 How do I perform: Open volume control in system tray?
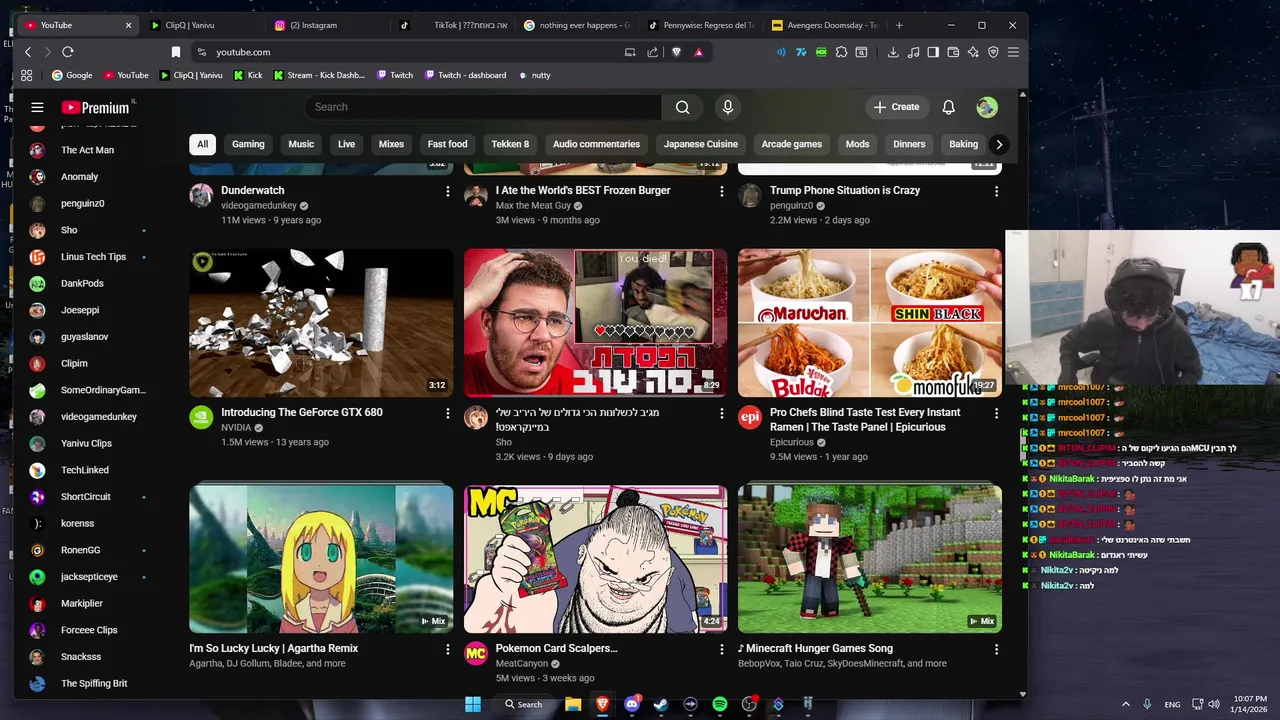click(1214, 704)
